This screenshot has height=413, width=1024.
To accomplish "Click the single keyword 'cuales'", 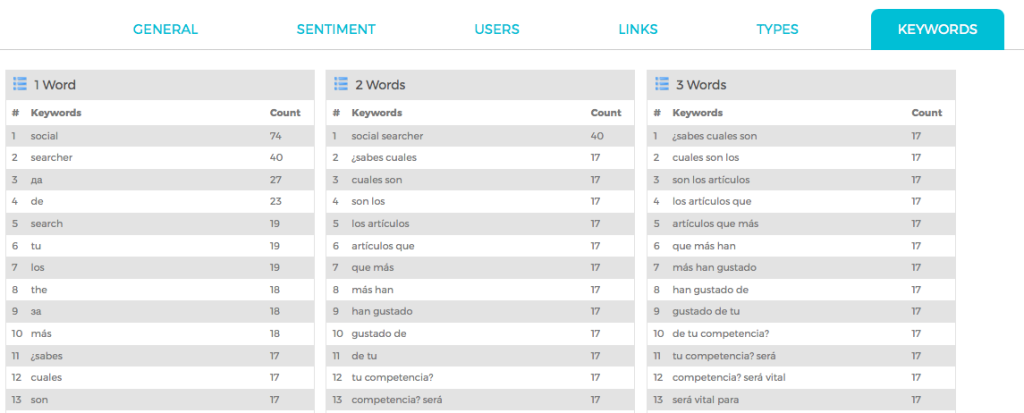I will coord(46,378).
